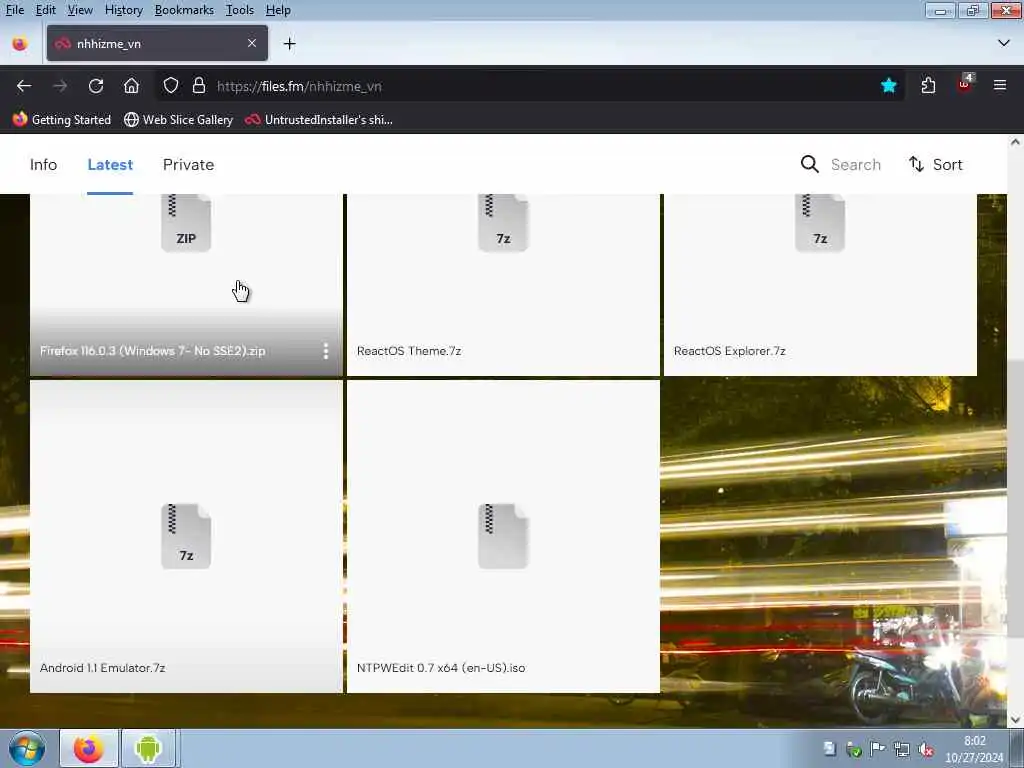Open the Firefox hamburger menu
This screenshot has height=768, width=1024.
[x=999, y=86]
